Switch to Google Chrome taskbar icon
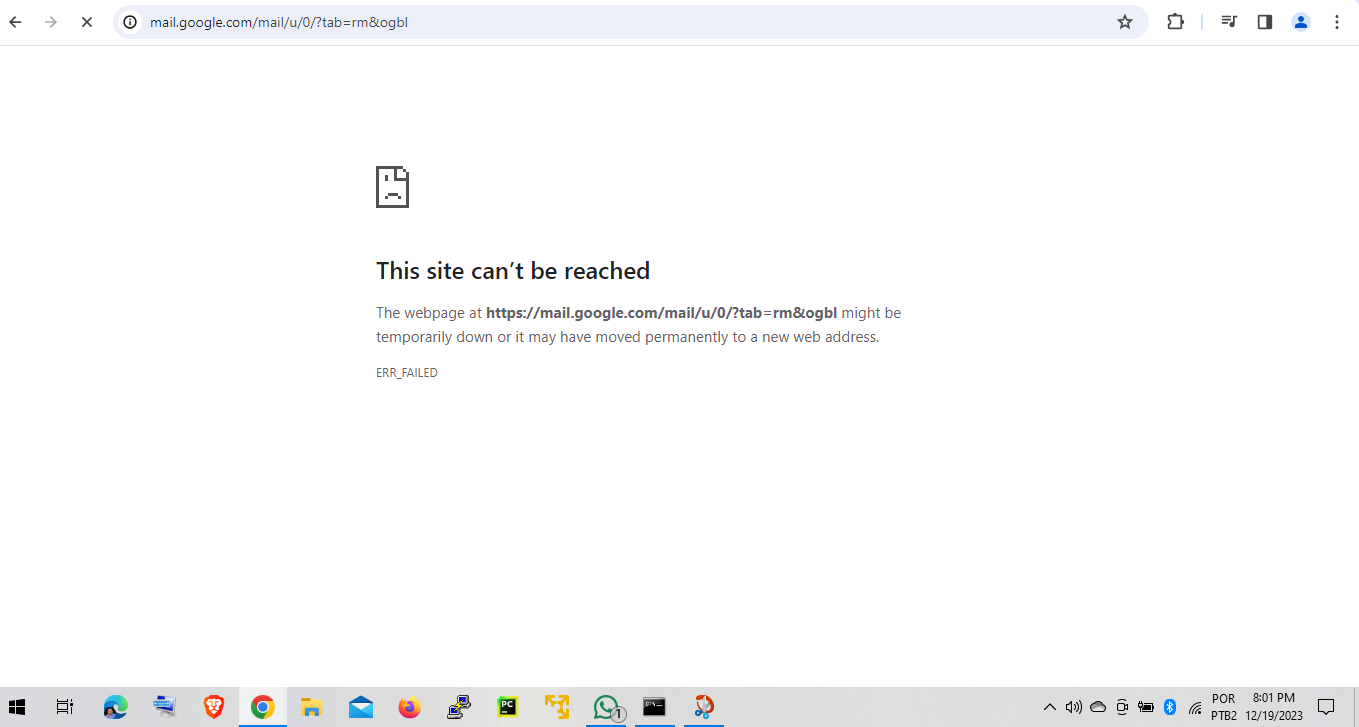 [263, 707]
